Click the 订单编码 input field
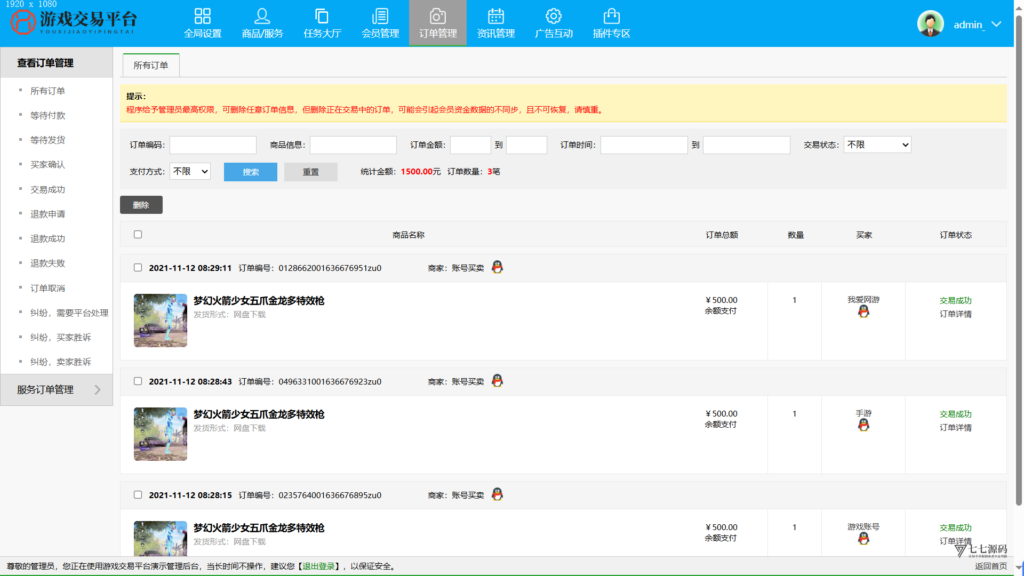 [x=213, y=145]
